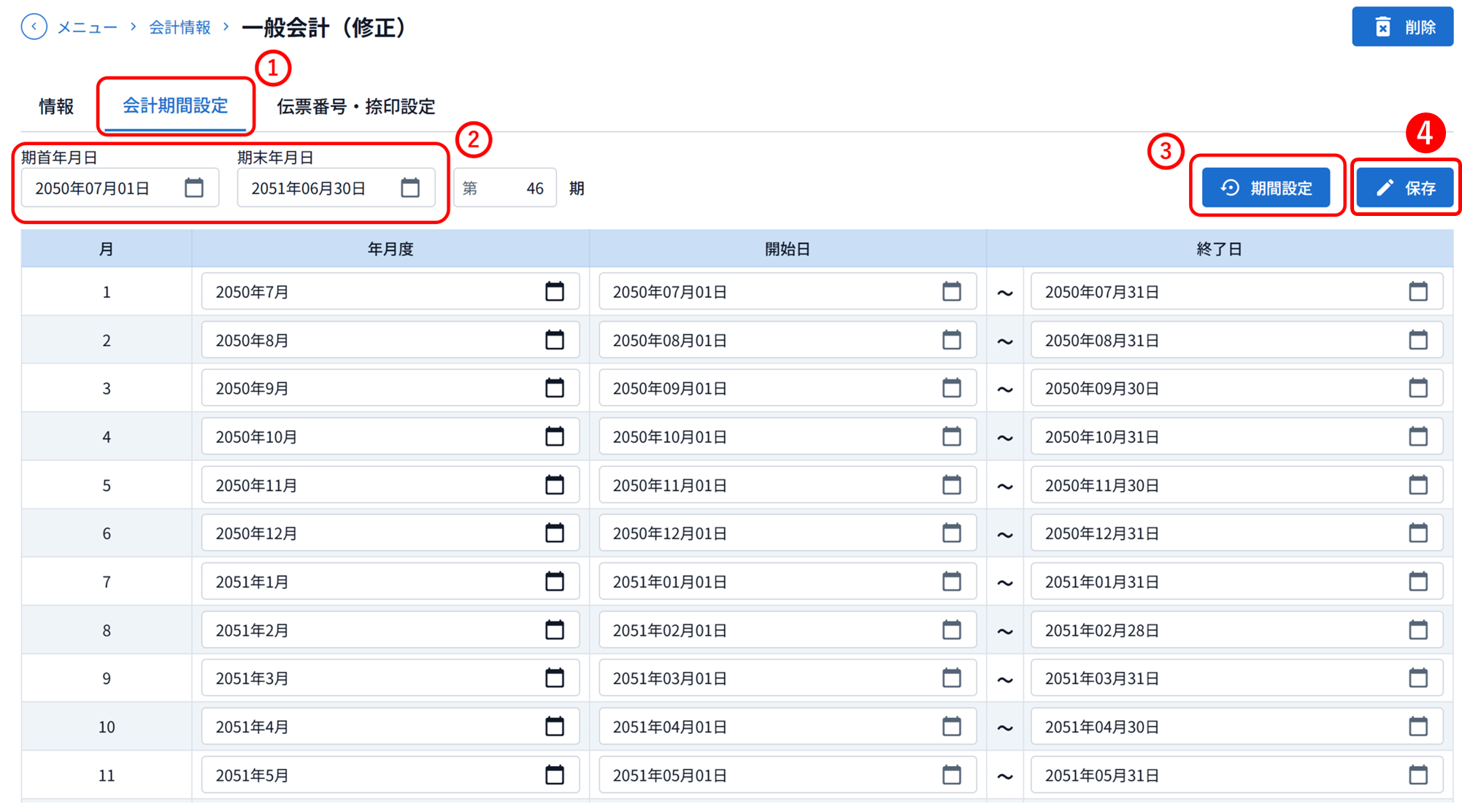The height and width of the screenshot is (812, 1462).
Task: Click start date field 2051年04月01日
Action: 788,726
